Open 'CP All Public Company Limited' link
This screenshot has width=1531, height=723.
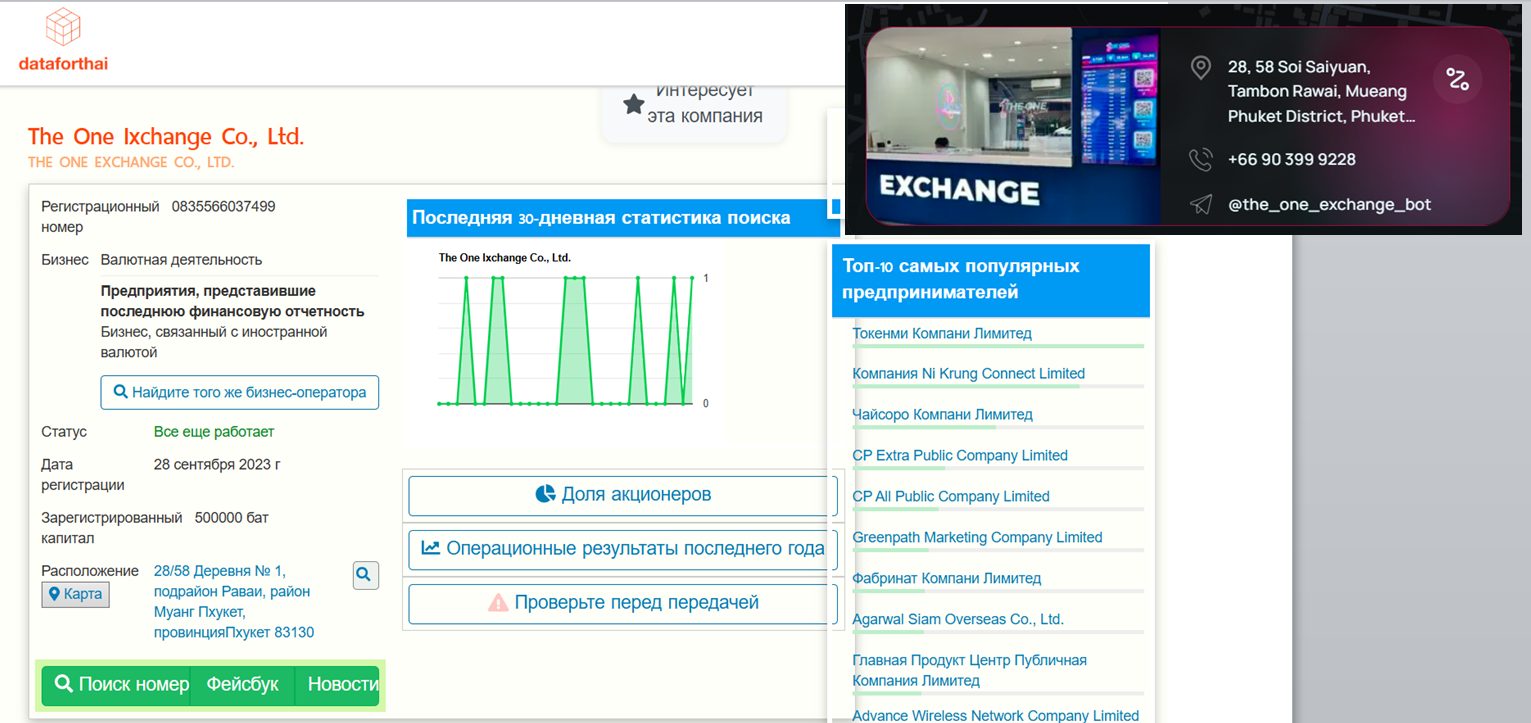tap(951, 496)
